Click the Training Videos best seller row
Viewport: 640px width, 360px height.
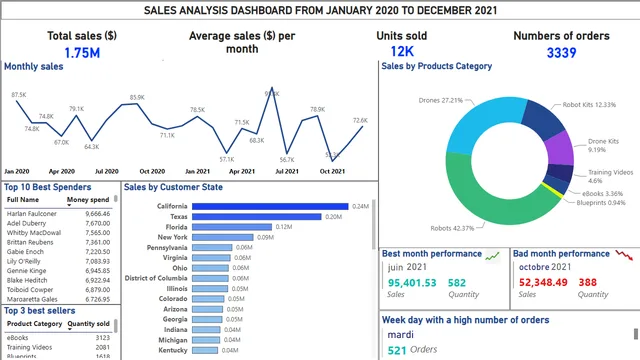click(58, 347)
